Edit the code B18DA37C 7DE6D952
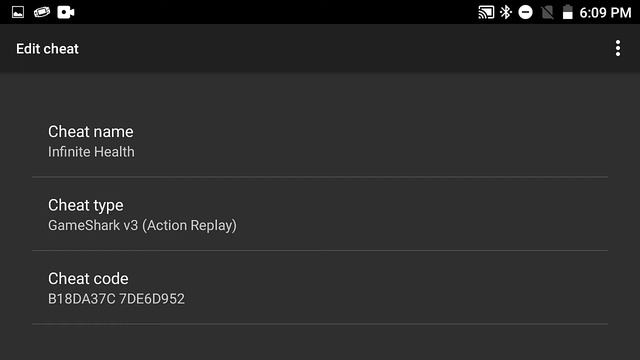 (116, 299)
